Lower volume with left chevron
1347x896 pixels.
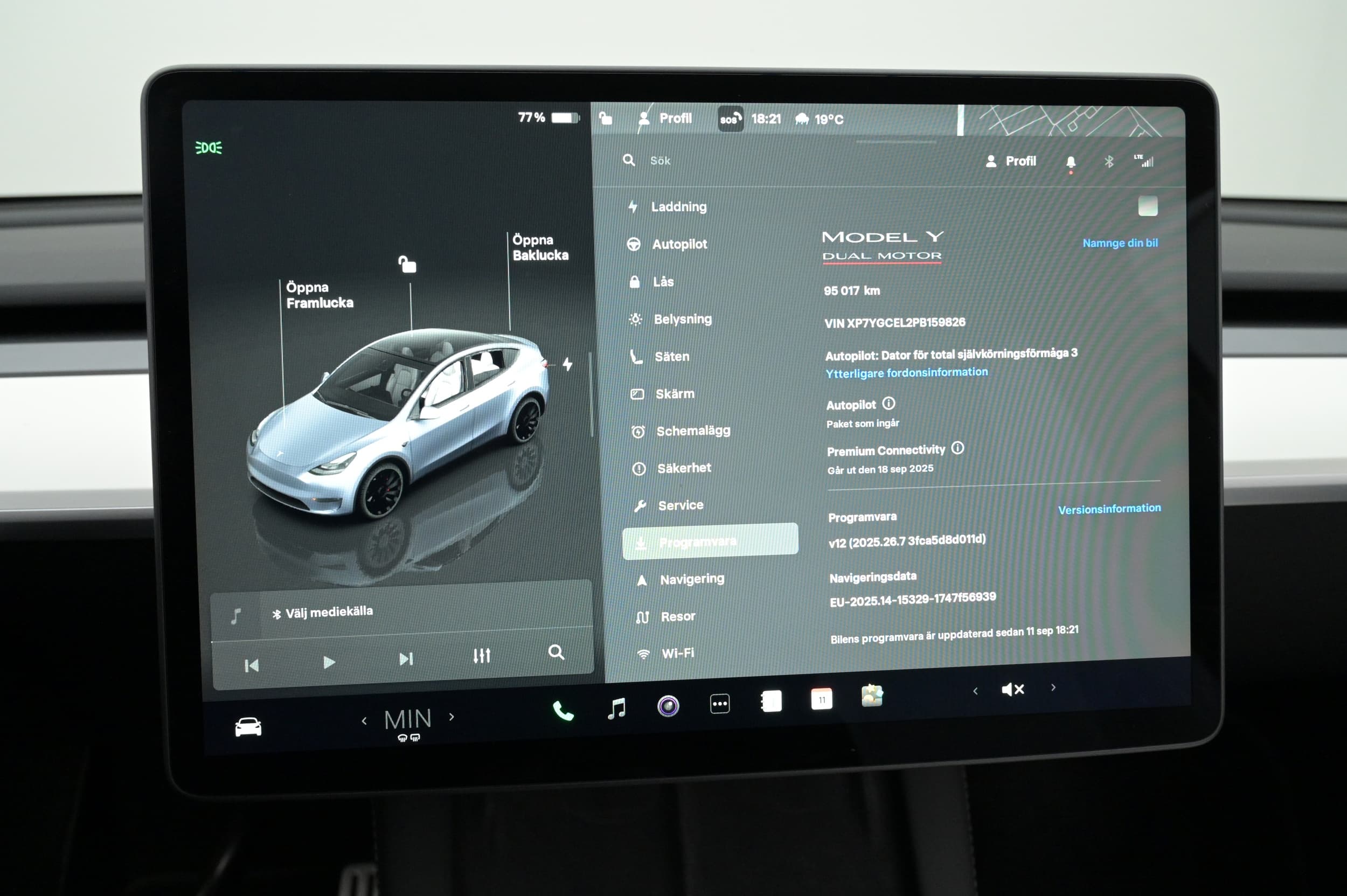976,691
